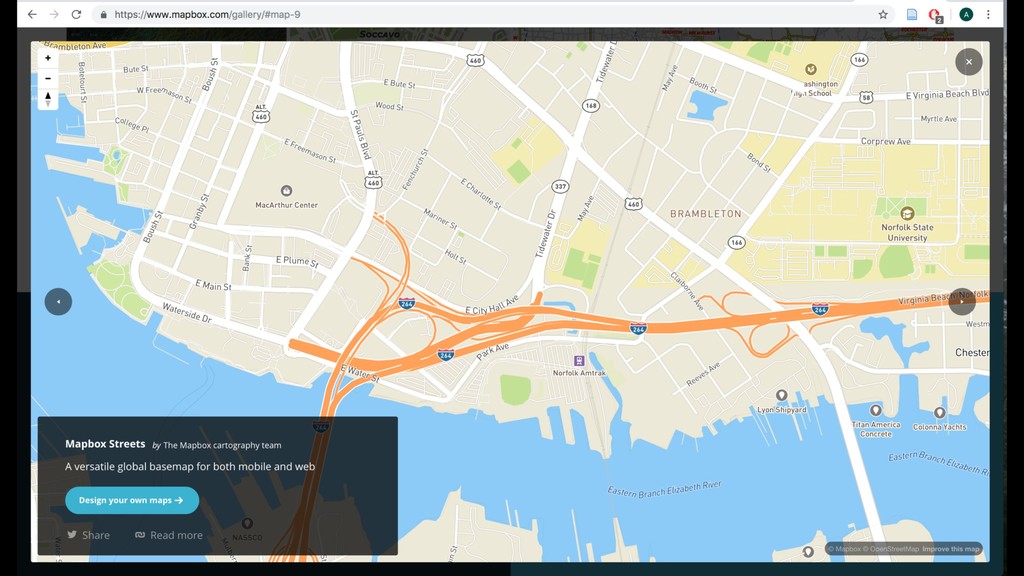Click the Washington High School marker

pyautogui.click(x=810, y=69)
